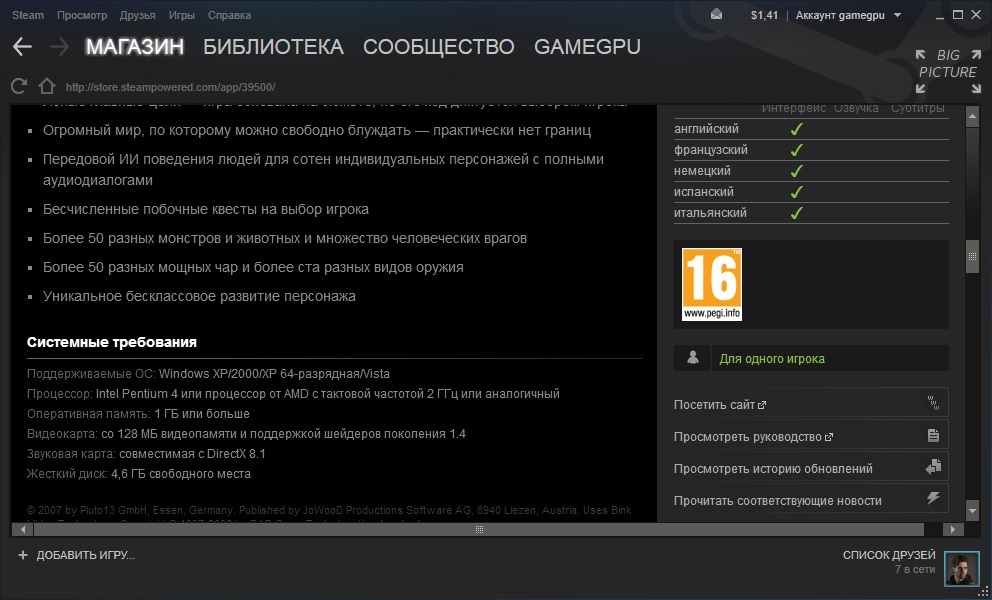Open the inbox envelope icon
Image resolution: width=992 pixels, height=600 pixels.
pos(716,15)
